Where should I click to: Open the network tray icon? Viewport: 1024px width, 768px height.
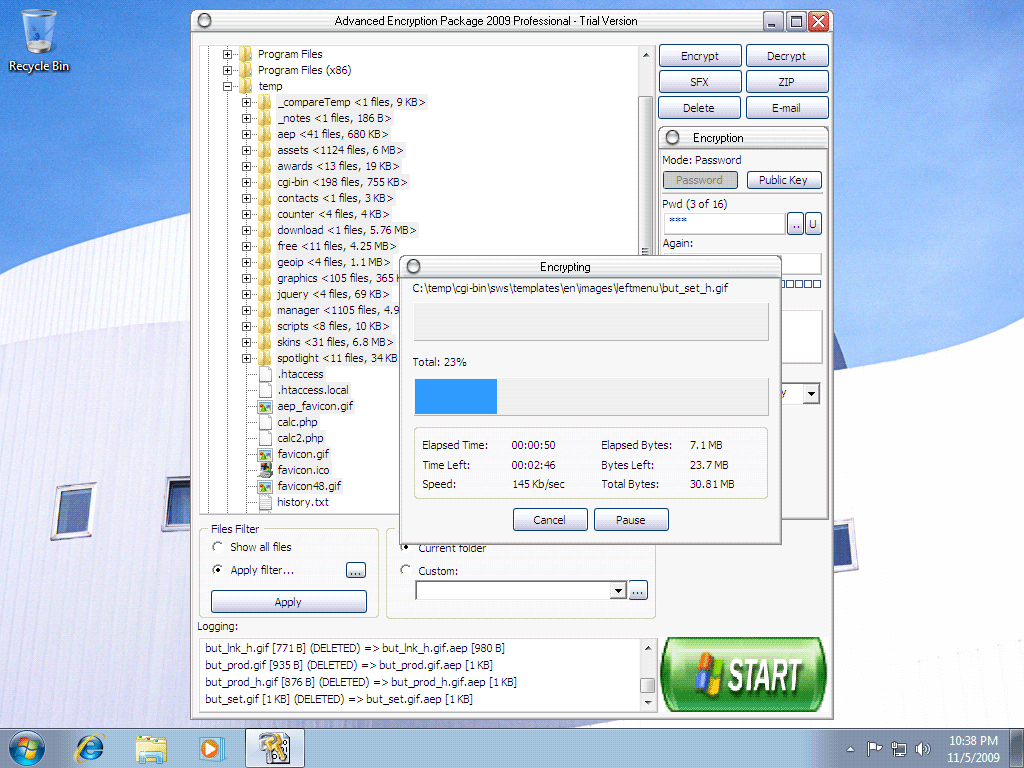[899, 749]
